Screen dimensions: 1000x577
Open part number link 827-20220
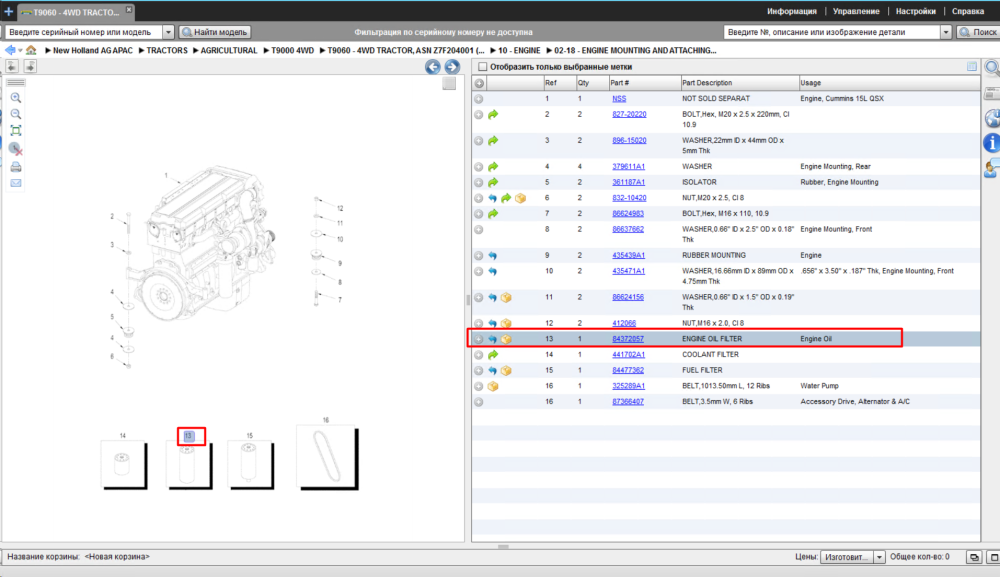[629, 114]
